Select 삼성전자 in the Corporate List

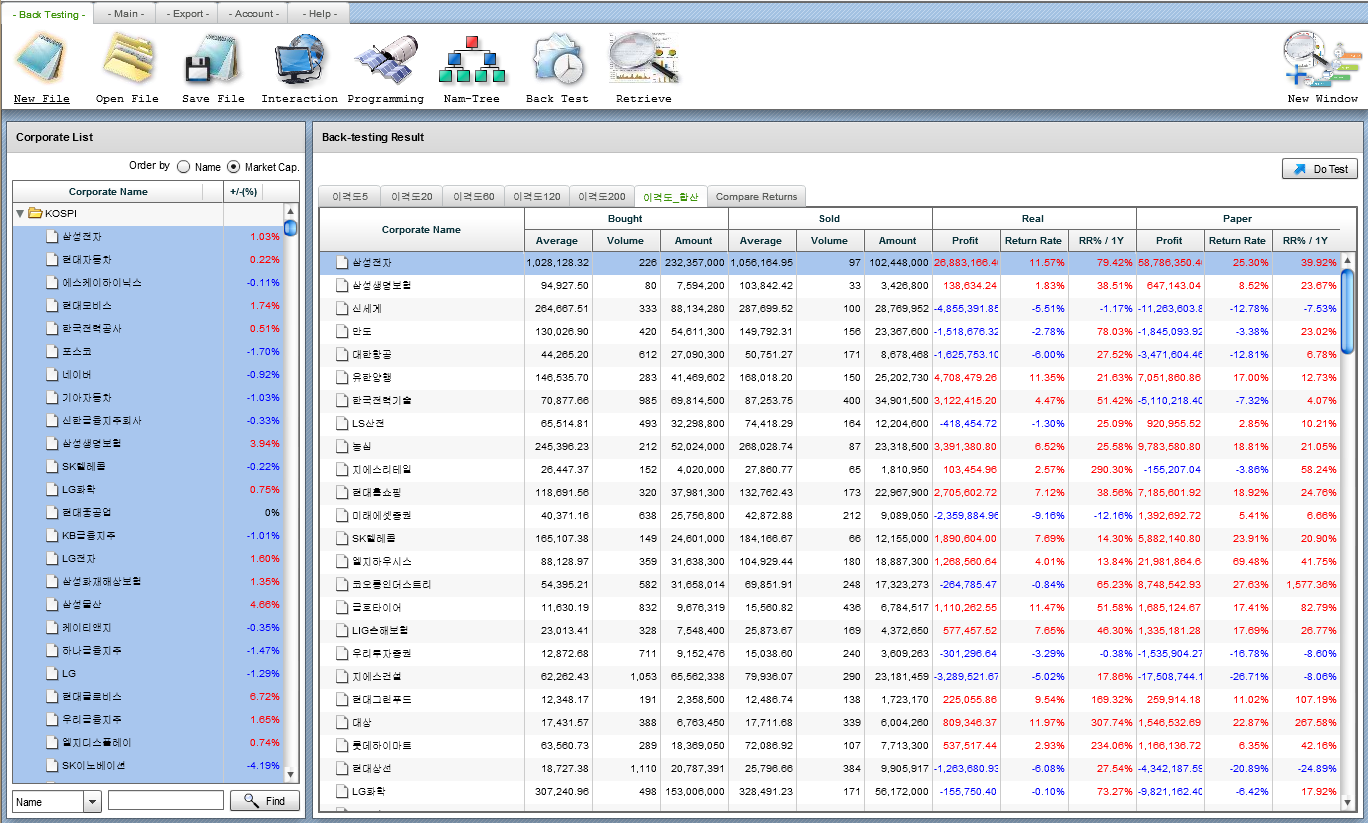80,236
